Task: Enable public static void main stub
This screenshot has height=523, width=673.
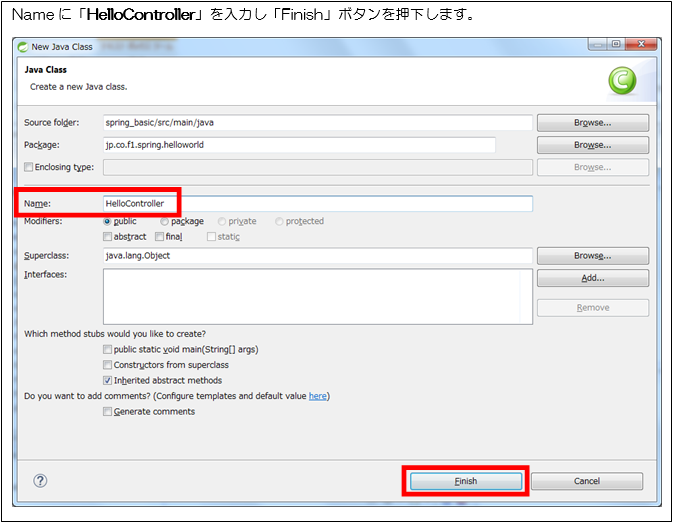Action: point(108,350)
